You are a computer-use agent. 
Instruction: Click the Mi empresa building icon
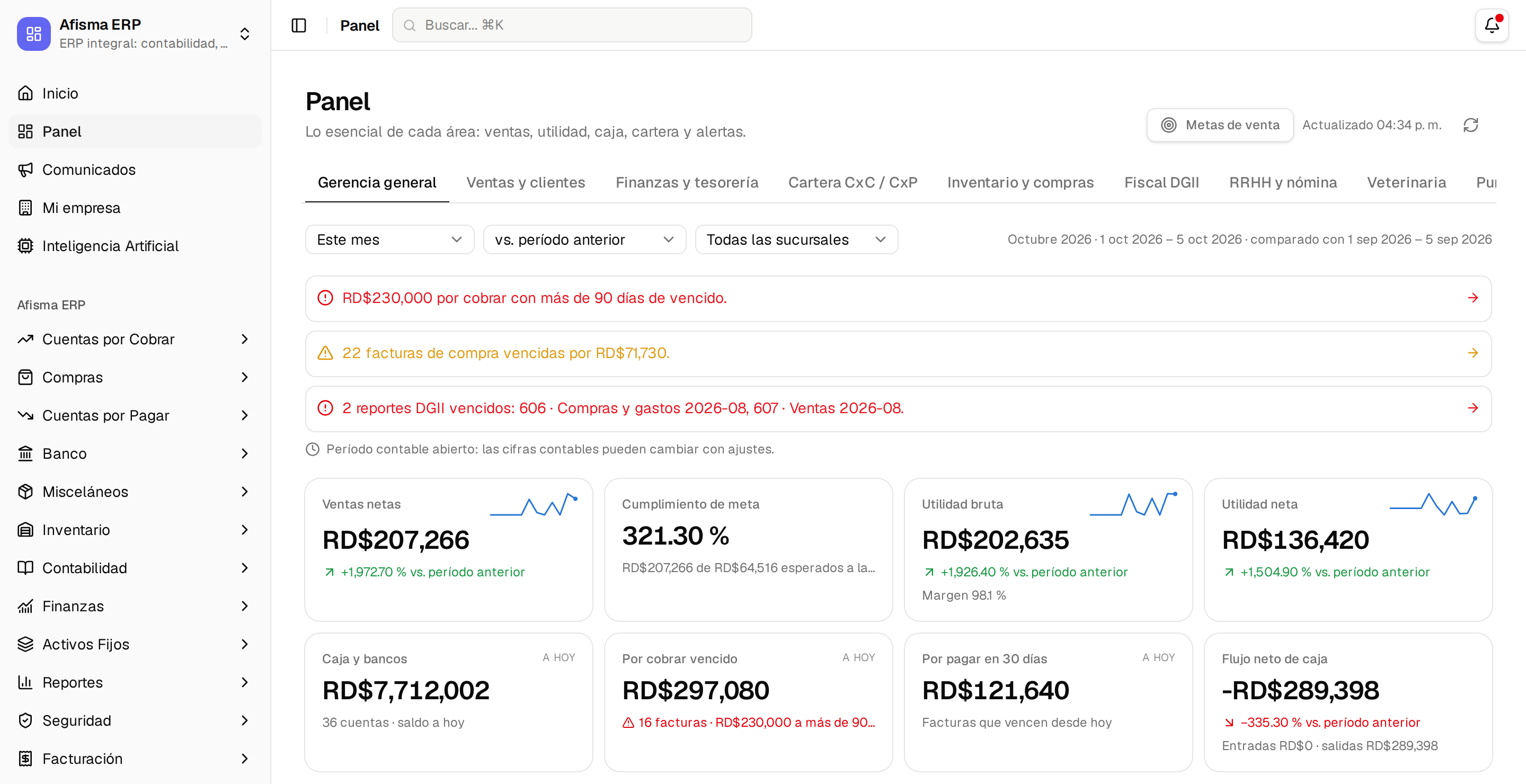[x=25, y=208]
